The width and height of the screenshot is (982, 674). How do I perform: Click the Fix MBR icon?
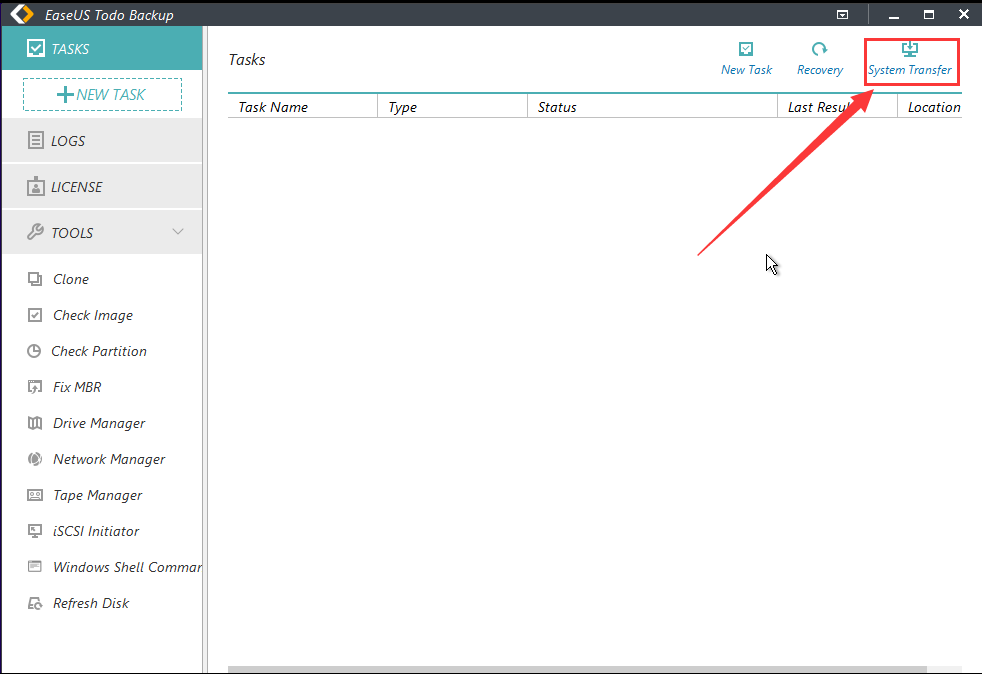35,387
